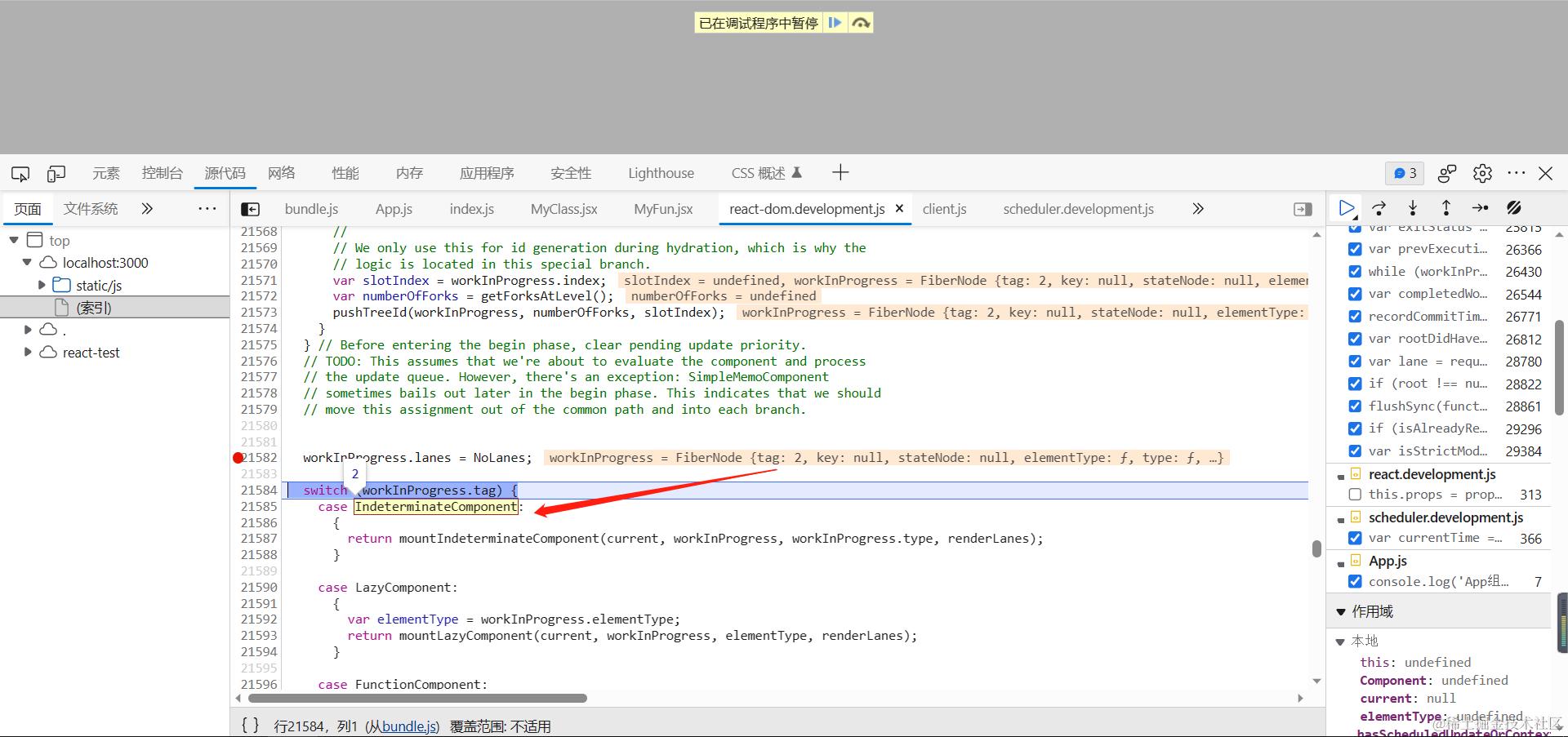Click line number 21587 in the gutter
Viewport: 1568px width, 737px height.
259,539
